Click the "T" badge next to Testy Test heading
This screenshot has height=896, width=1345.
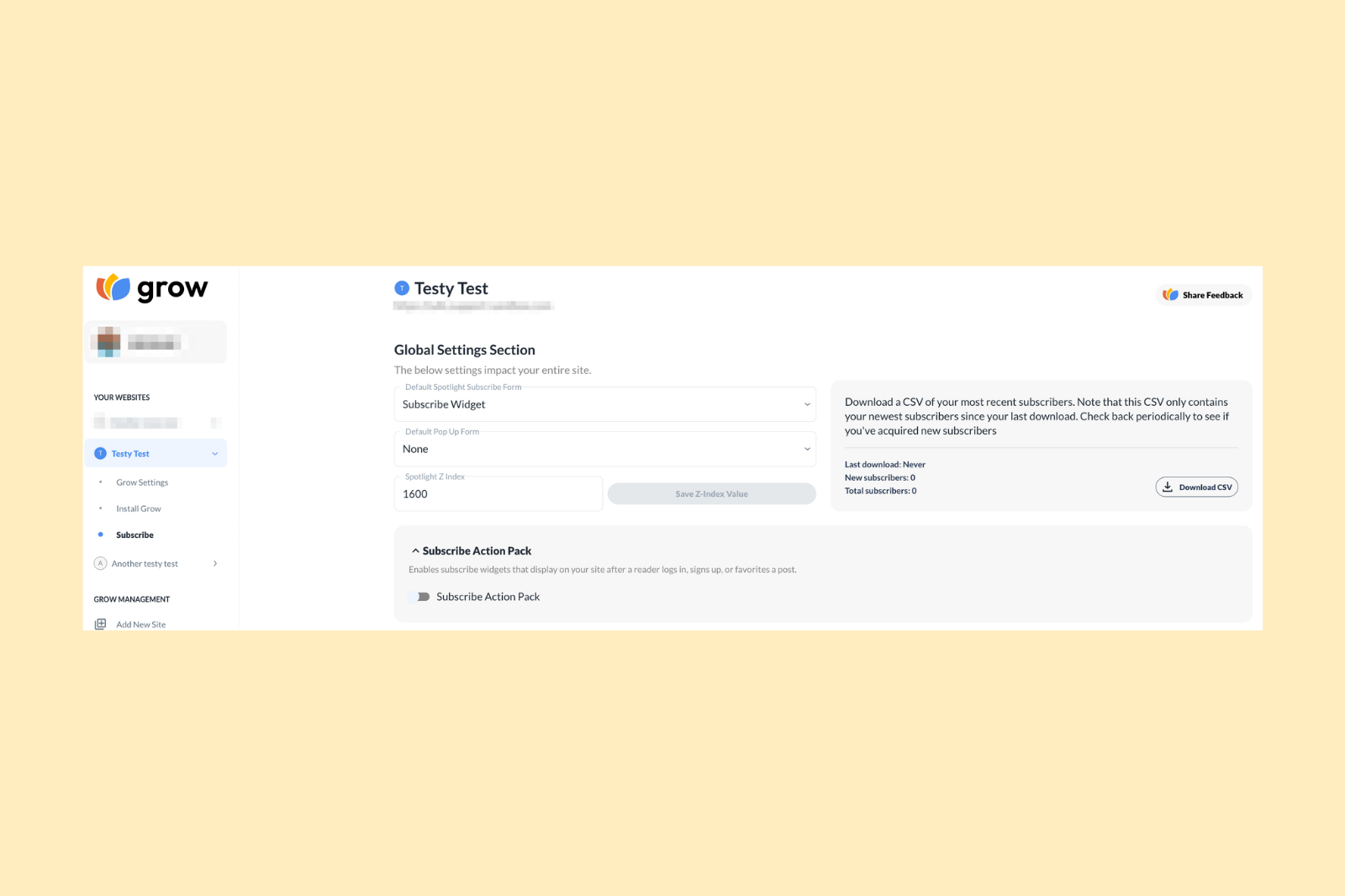pos(402,288)
